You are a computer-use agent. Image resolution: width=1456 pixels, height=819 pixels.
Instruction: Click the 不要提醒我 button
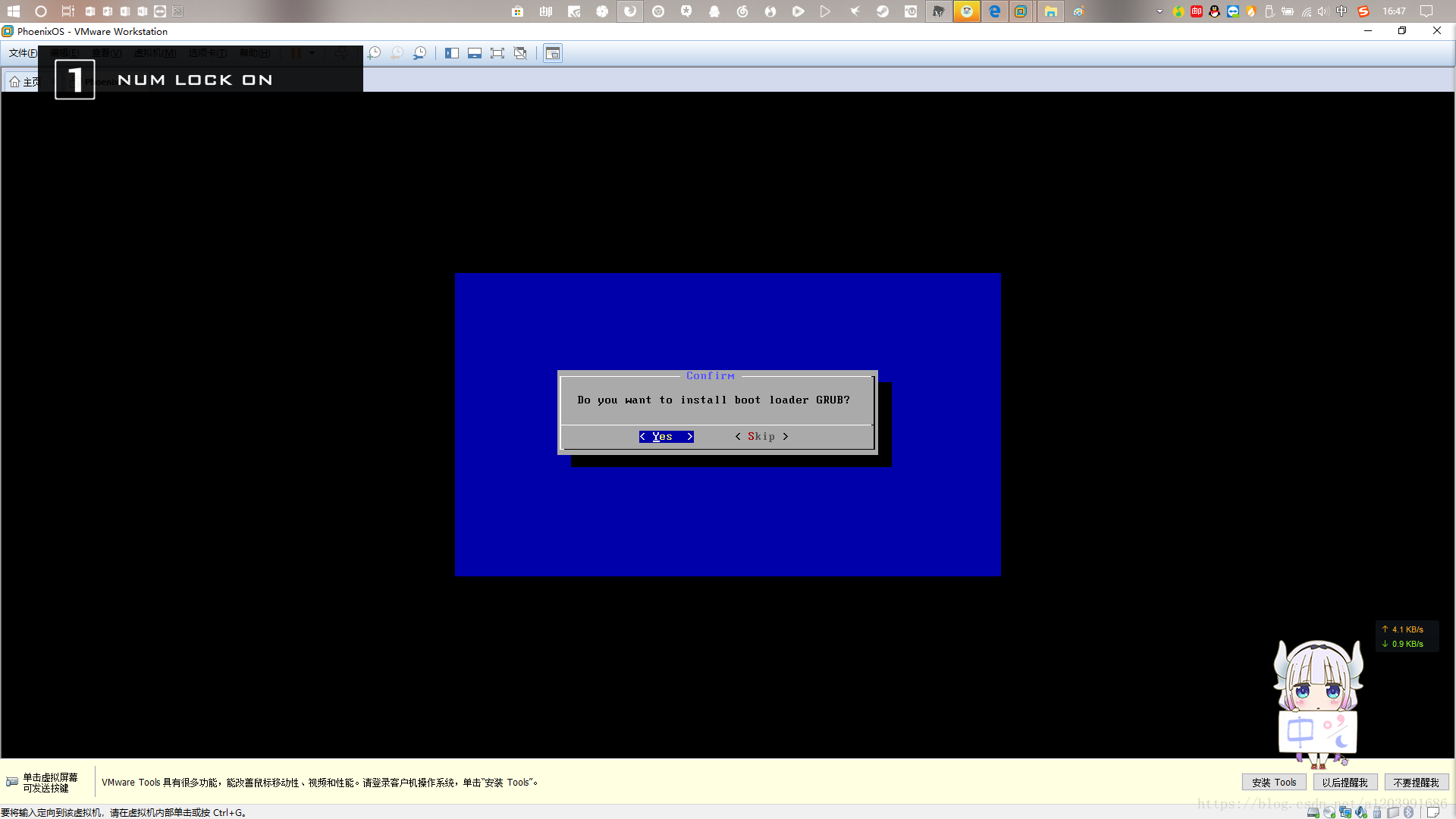pos(1416,783)
